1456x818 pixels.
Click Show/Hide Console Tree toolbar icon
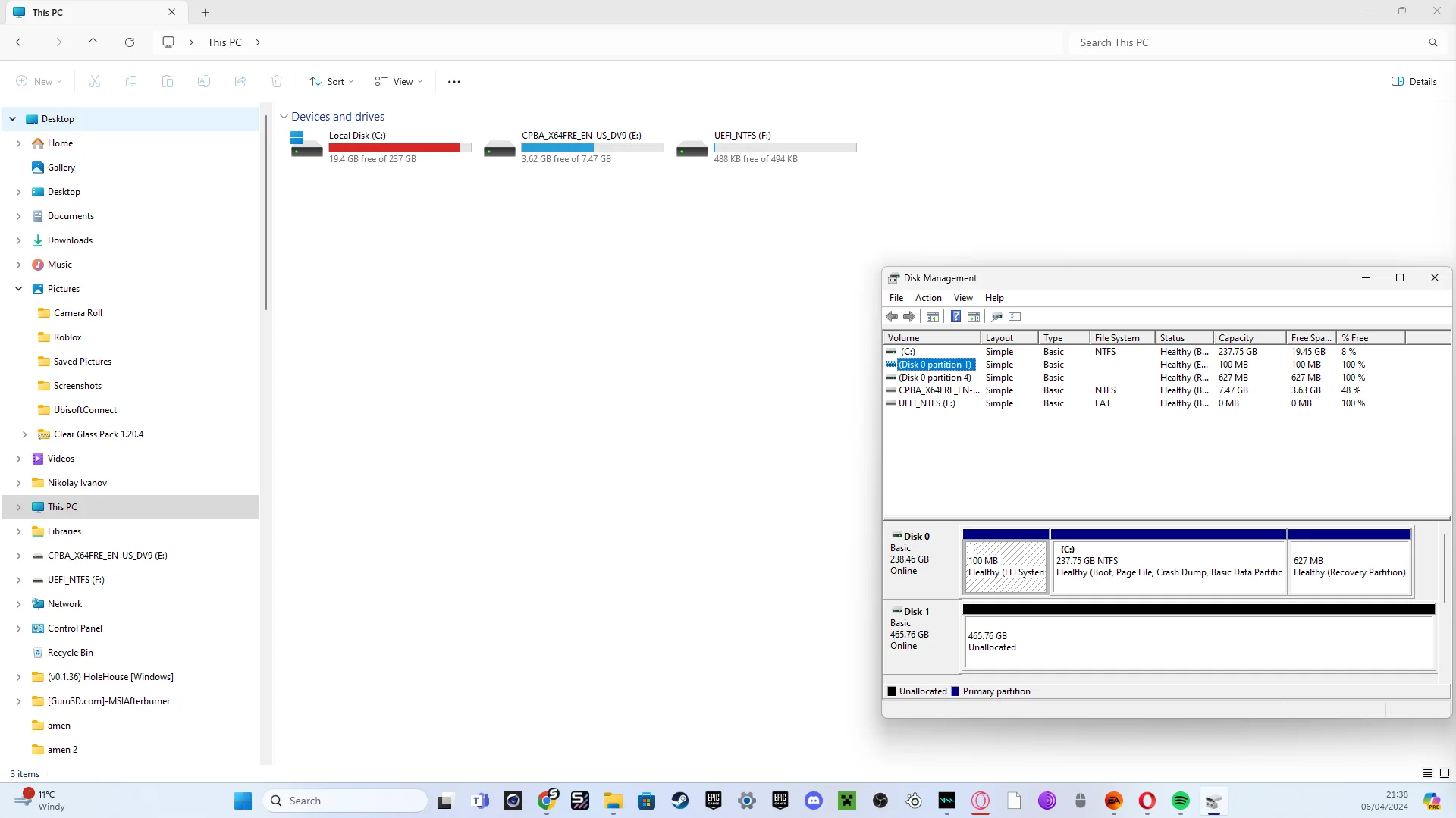coord(933,317)
